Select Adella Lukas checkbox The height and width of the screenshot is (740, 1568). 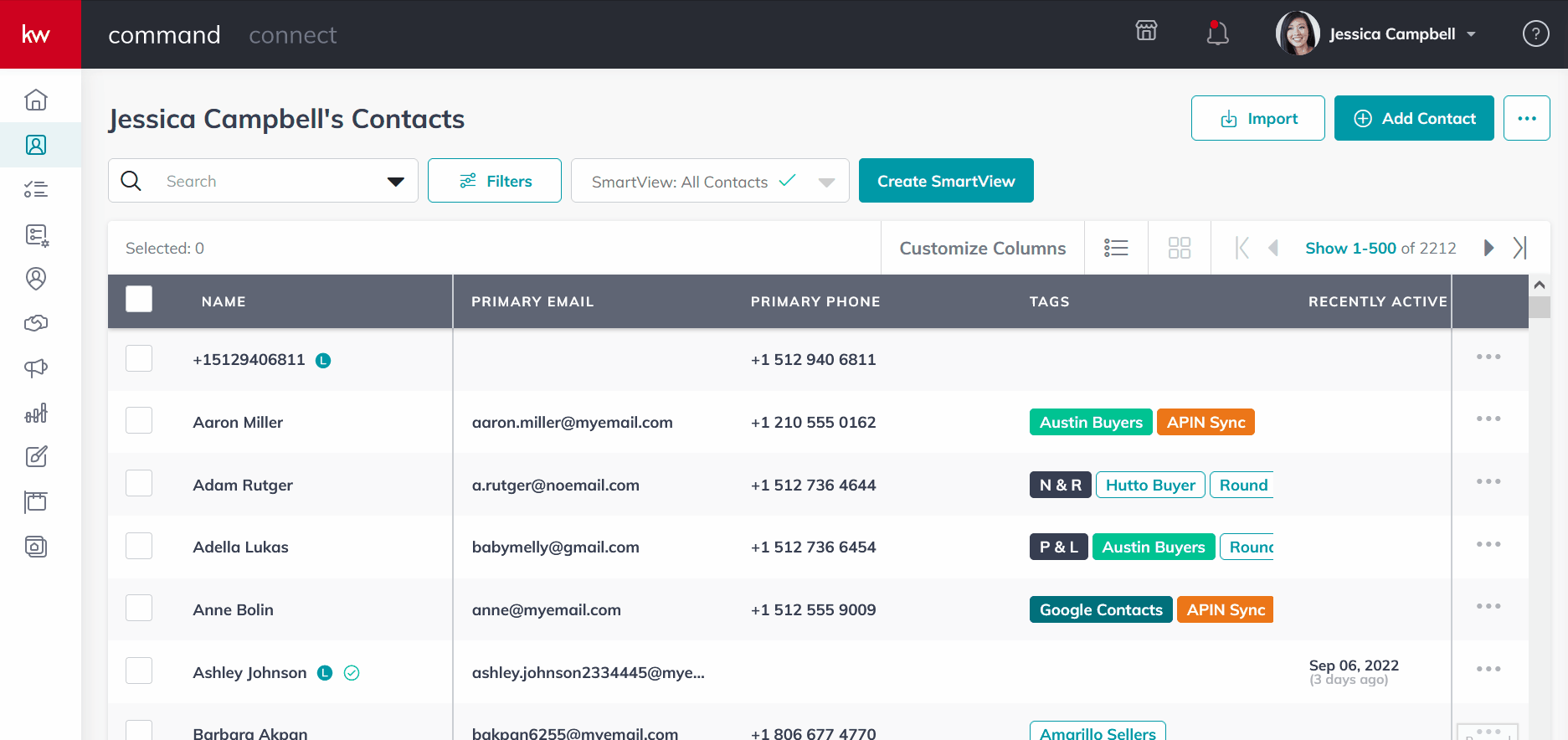(x=139, y=546)
